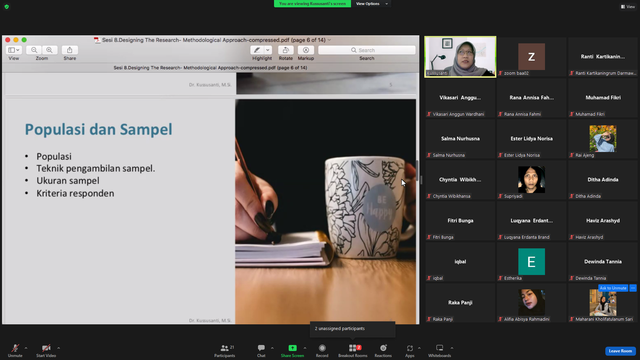
Task: Select Chyntia Wibikhansa tile
Action: (x=460, y=180)
